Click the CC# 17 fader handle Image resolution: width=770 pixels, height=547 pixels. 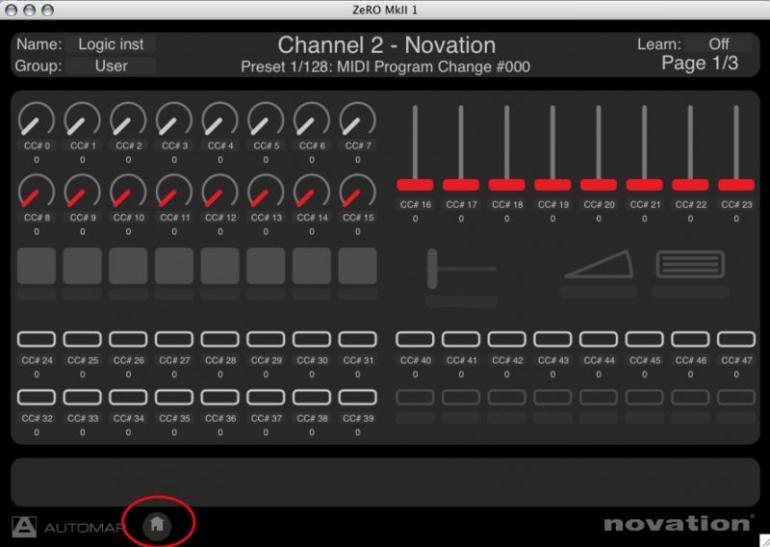[x=461, y=185]
